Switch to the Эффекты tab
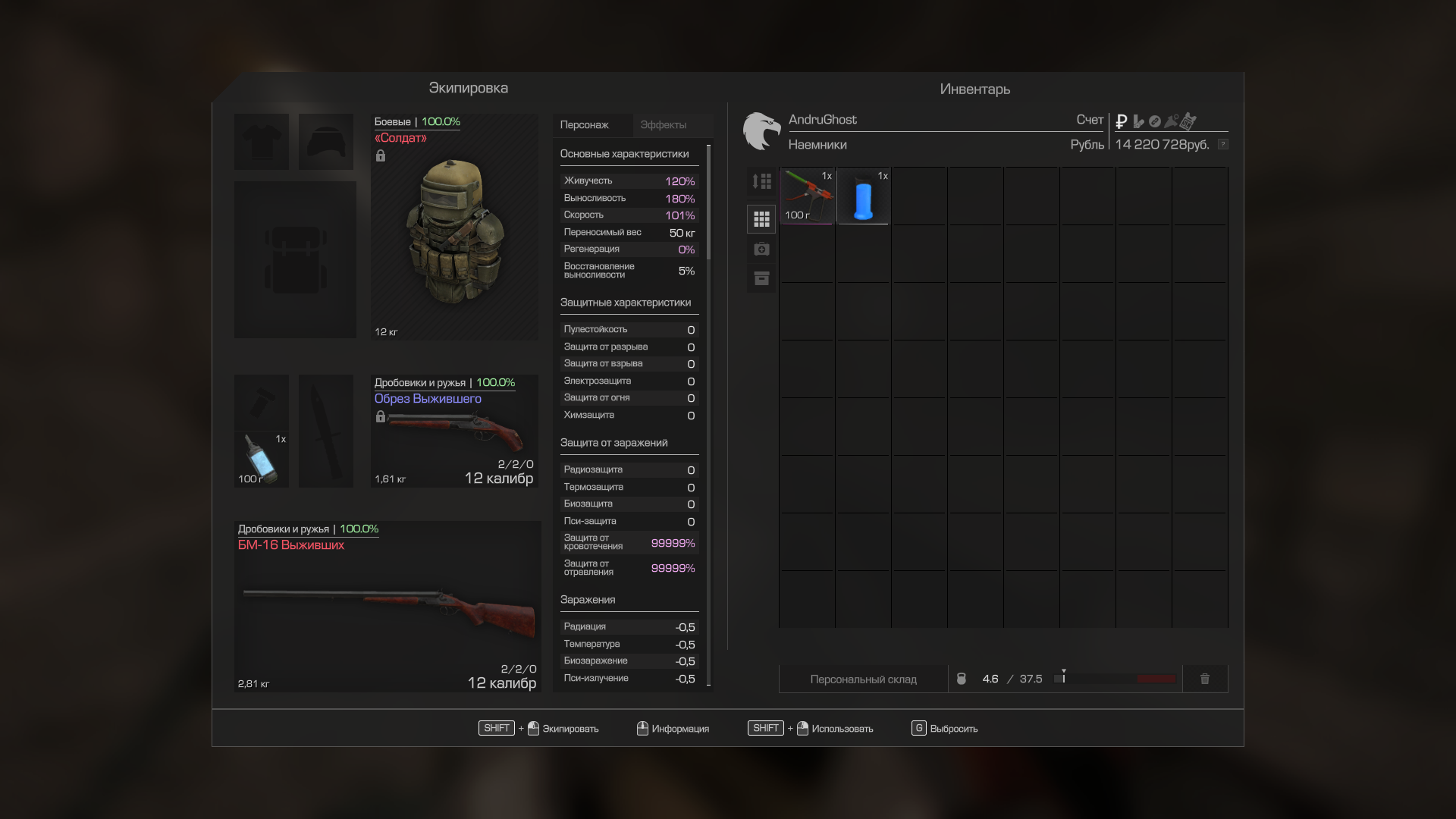The width and height of the screenshot is (1456, 819). (664, 125)
